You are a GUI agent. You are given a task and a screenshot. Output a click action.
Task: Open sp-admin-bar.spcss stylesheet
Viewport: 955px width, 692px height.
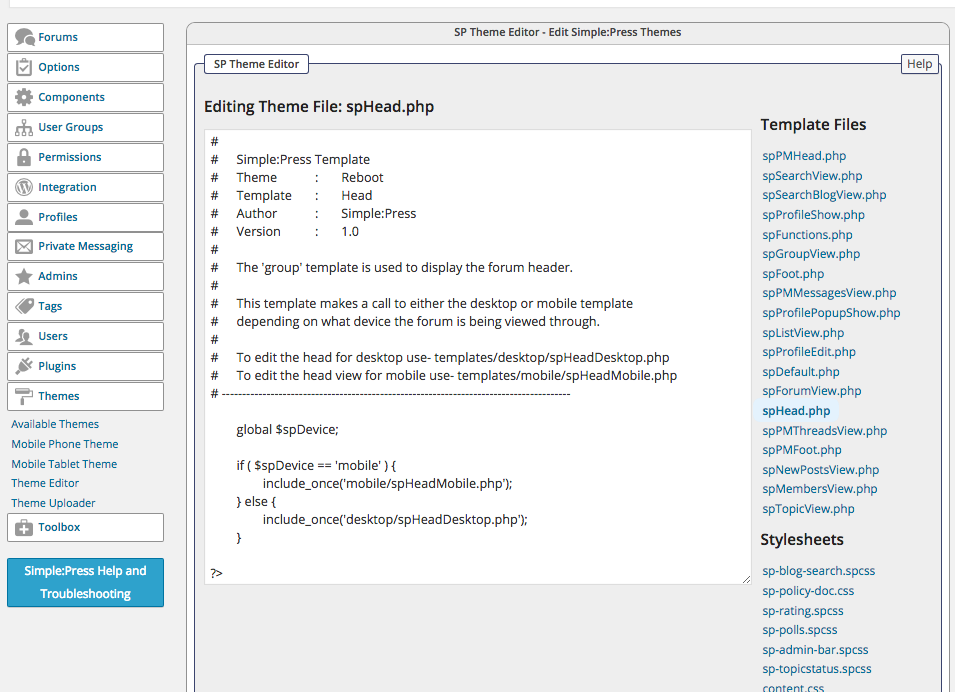coord(815,650)
